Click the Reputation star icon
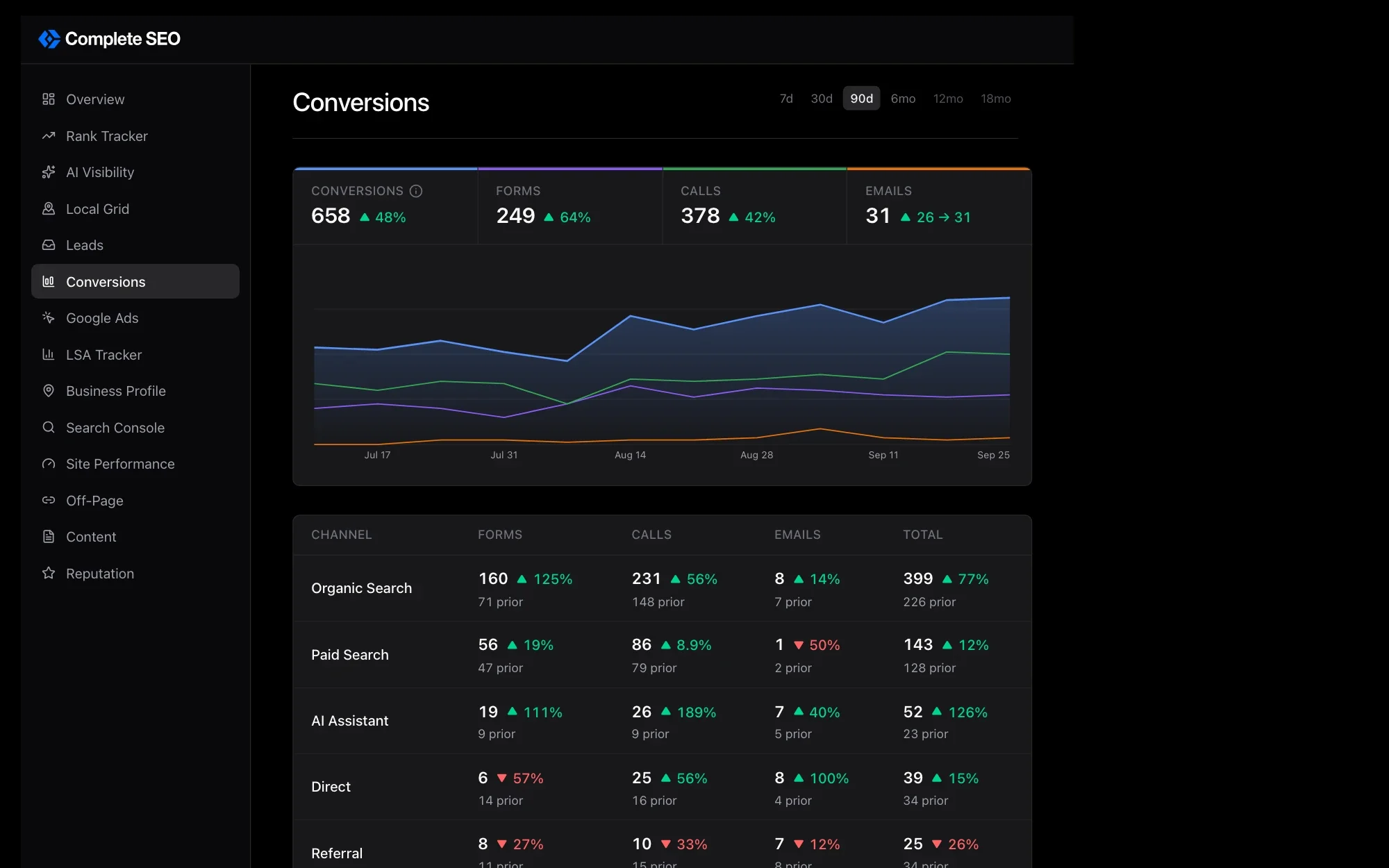Viewport: 1389px width, 868px height. click(x=49, y=574)
